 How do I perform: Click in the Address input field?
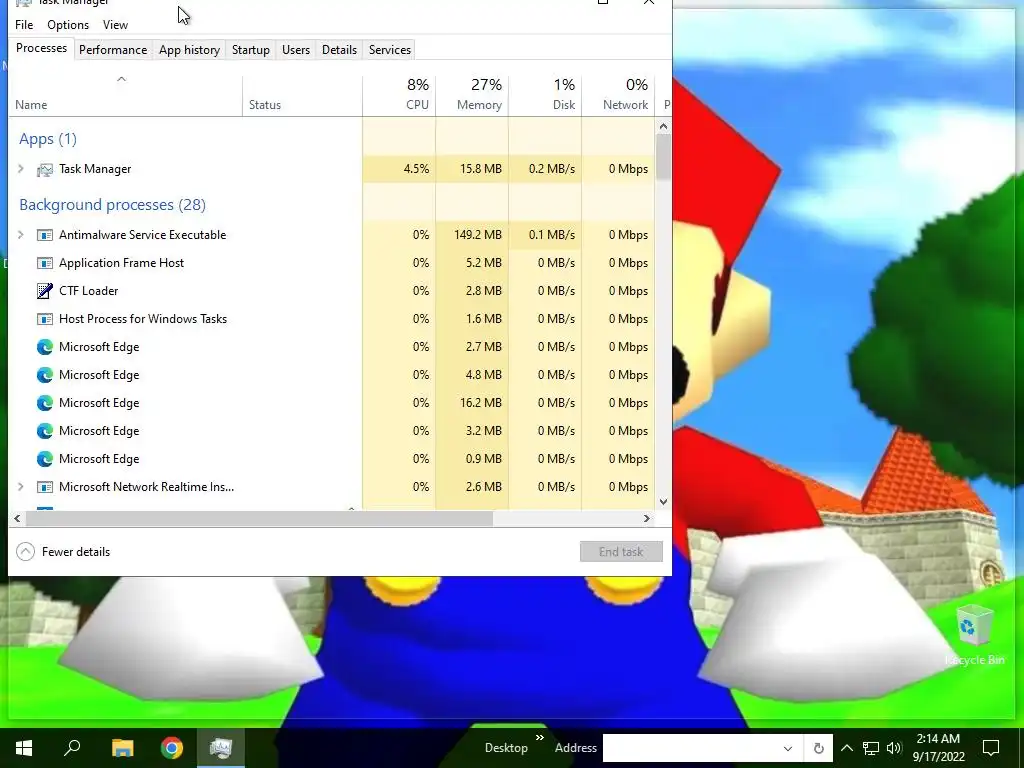[690, 748]
